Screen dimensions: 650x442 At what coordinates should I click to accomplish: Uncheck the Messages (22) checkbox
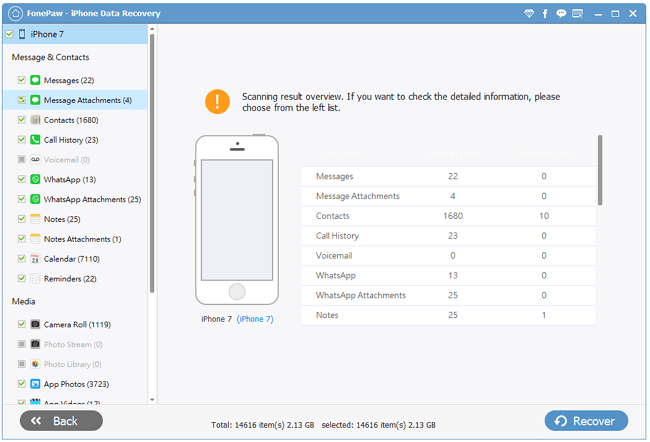(22, 80)
